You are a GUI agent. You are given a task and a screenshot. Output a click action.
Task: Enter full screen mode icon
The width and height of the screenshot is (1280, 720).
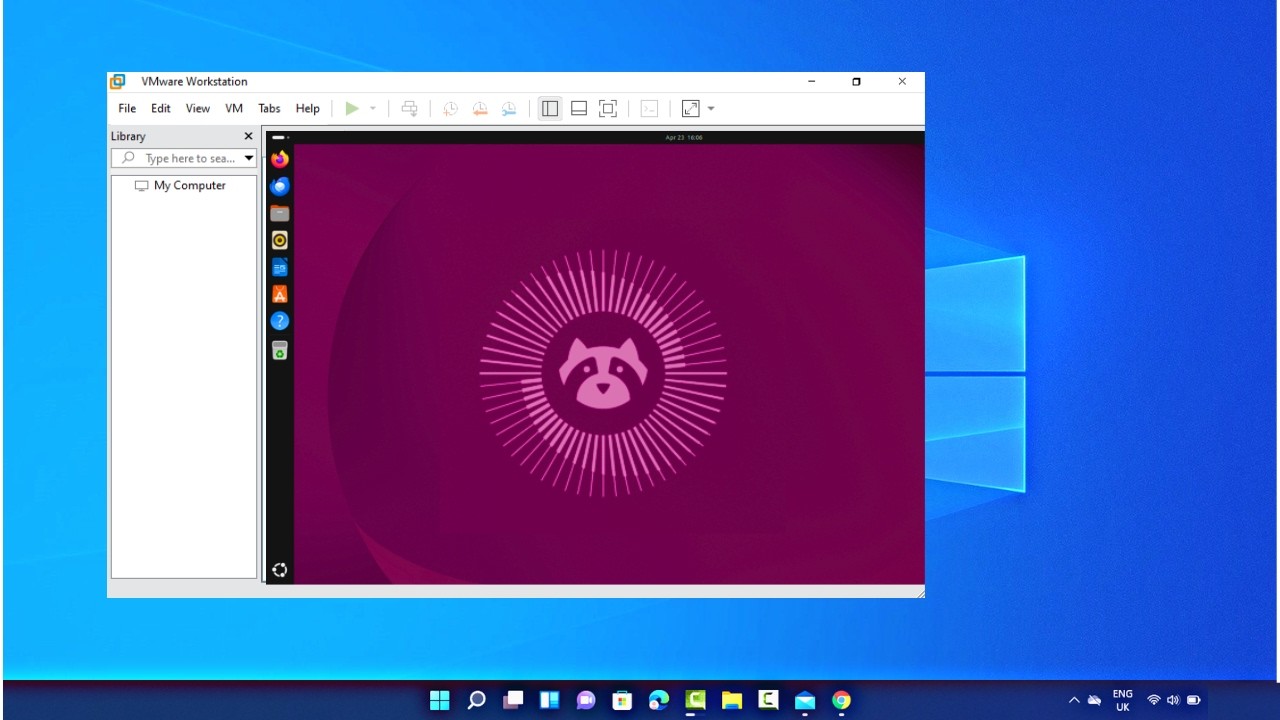(x=608, y=108)
